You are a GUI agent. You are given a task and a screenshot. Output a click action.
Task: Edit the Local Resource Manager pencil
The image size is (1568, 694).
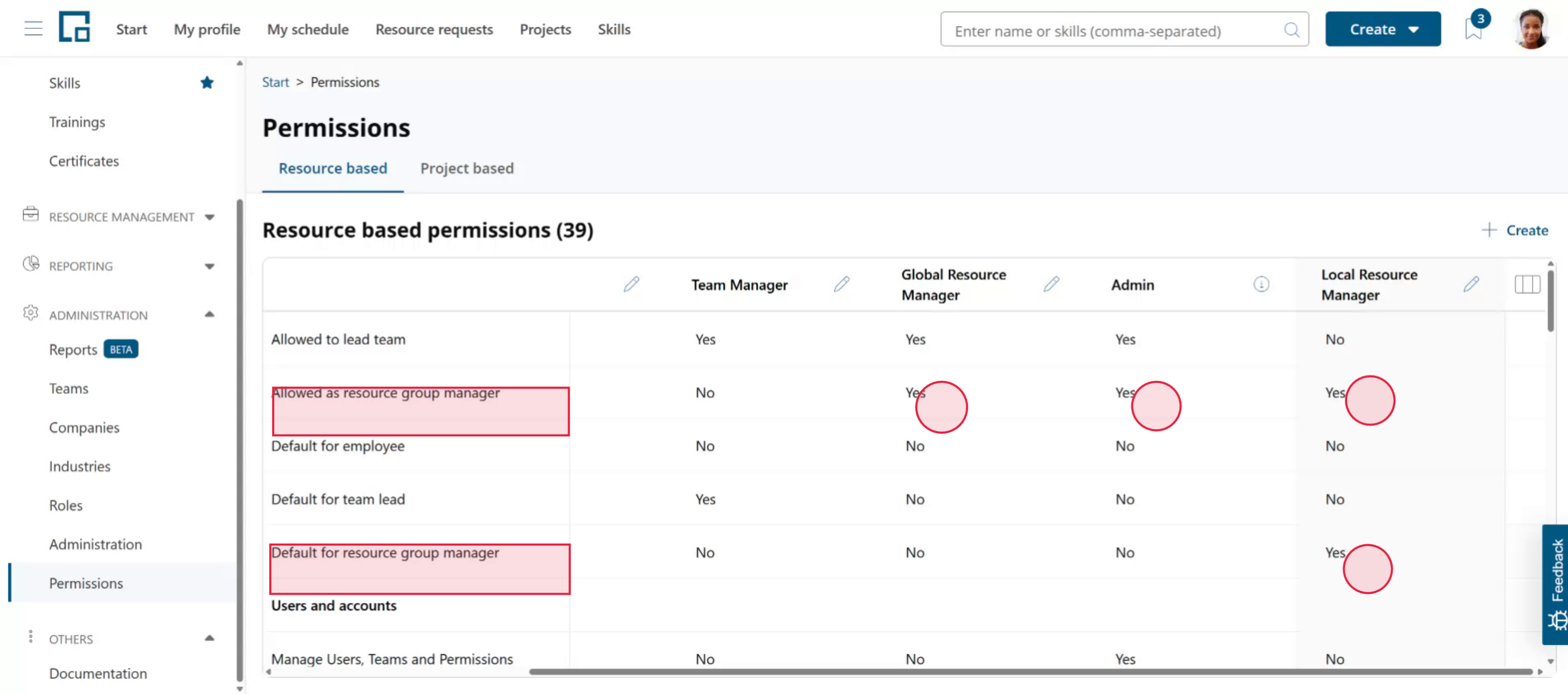1471,284
